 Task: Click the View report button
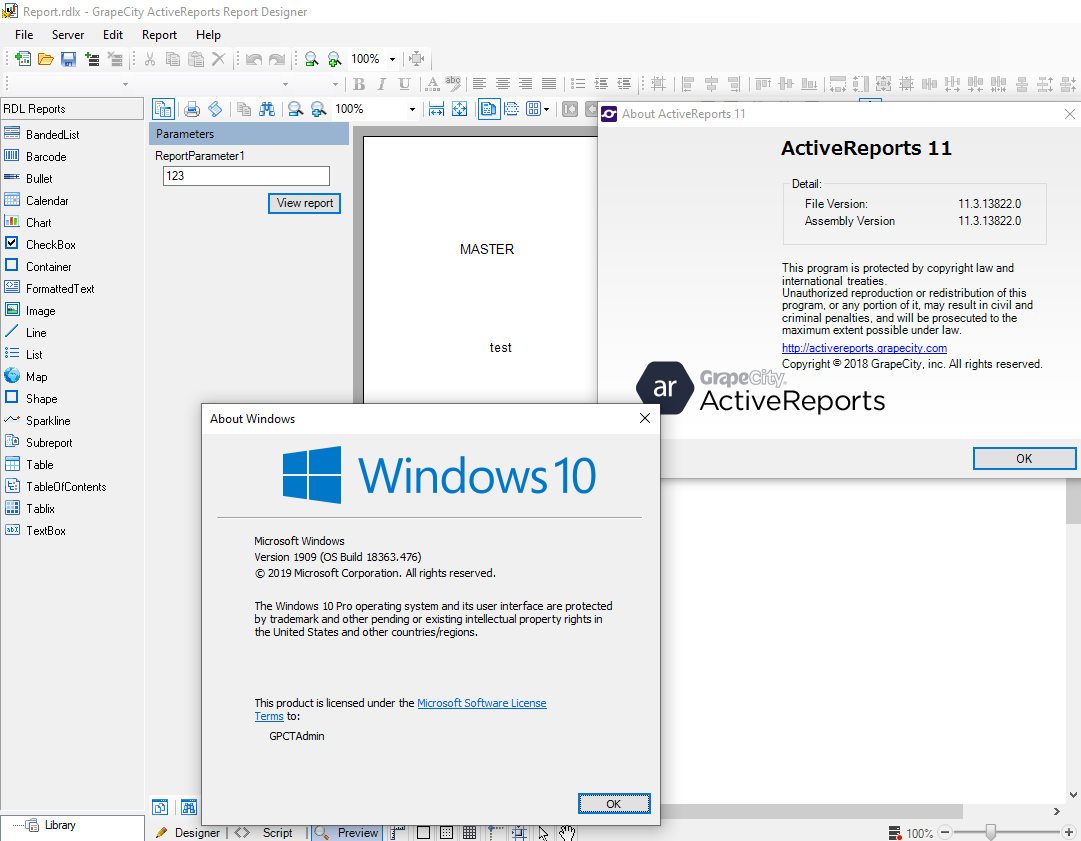[304, 203]
